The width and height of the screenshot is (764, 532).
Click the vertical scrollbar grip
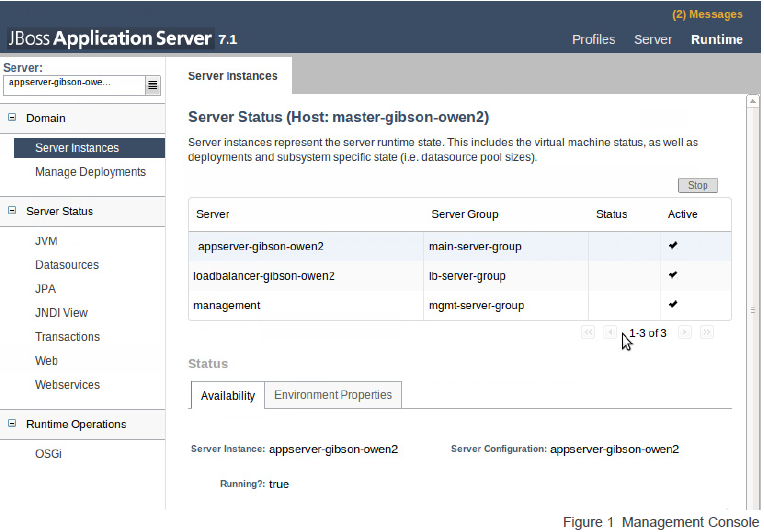[x=753, y=310]
